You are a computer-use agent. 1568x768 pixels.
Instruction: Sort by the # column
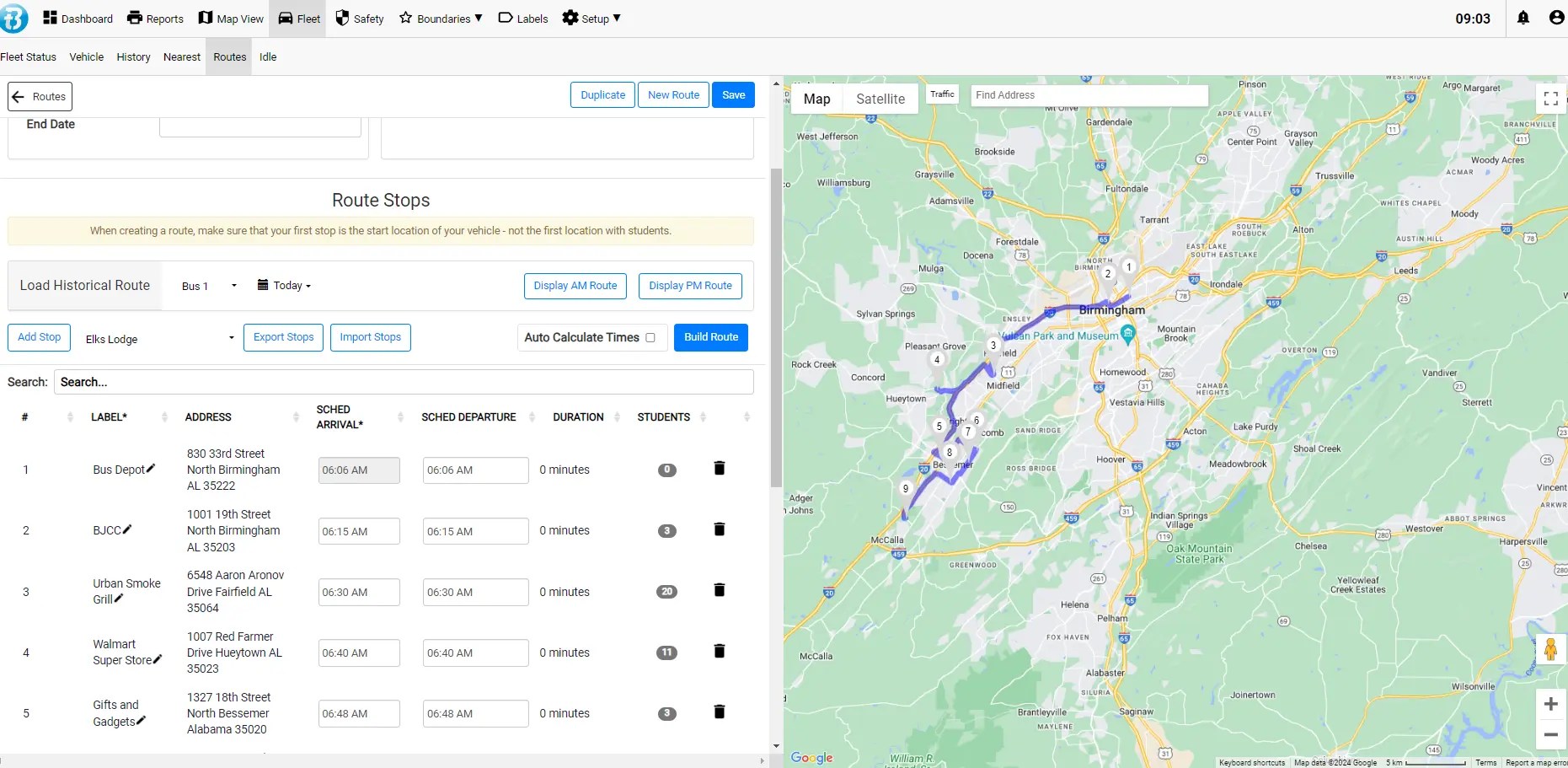[47, 417]
